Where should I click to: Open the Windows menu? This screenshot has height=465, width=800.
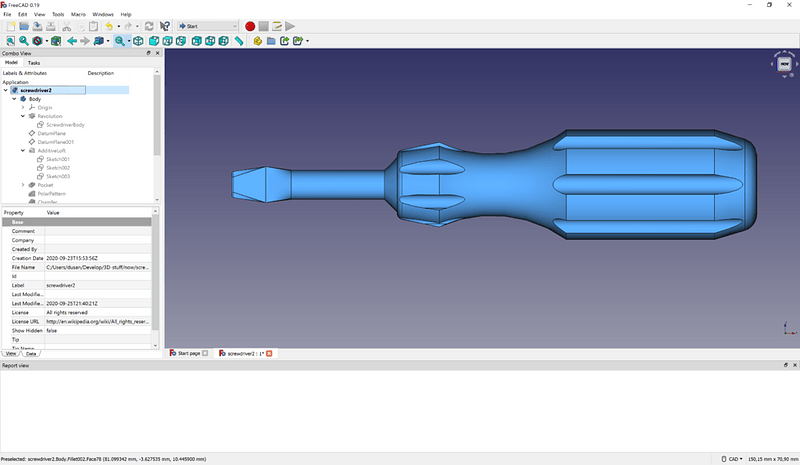pos(103,14)
